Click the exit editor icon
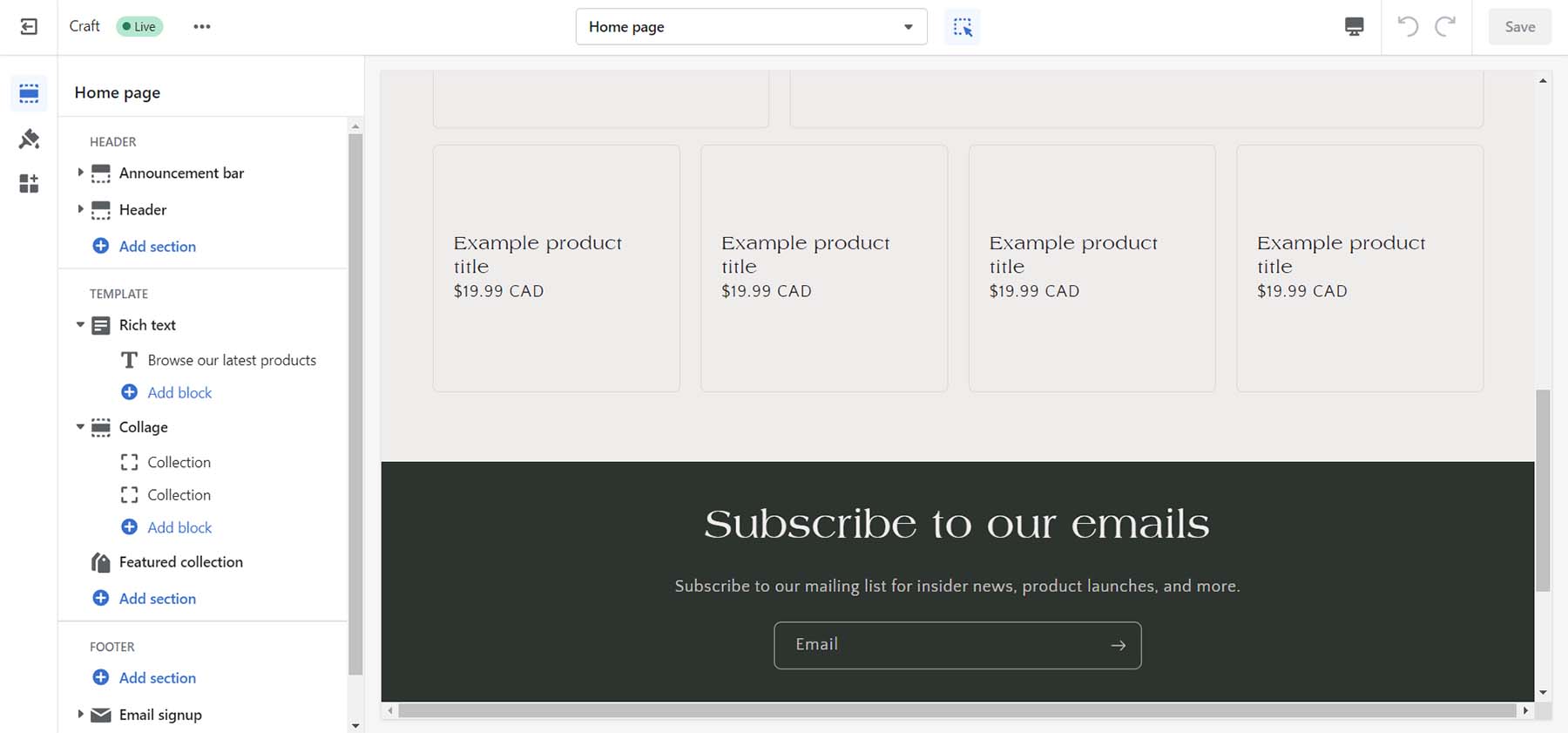Image resolution: width=1568 pixels, height=733 pixels. pos(29,27)
